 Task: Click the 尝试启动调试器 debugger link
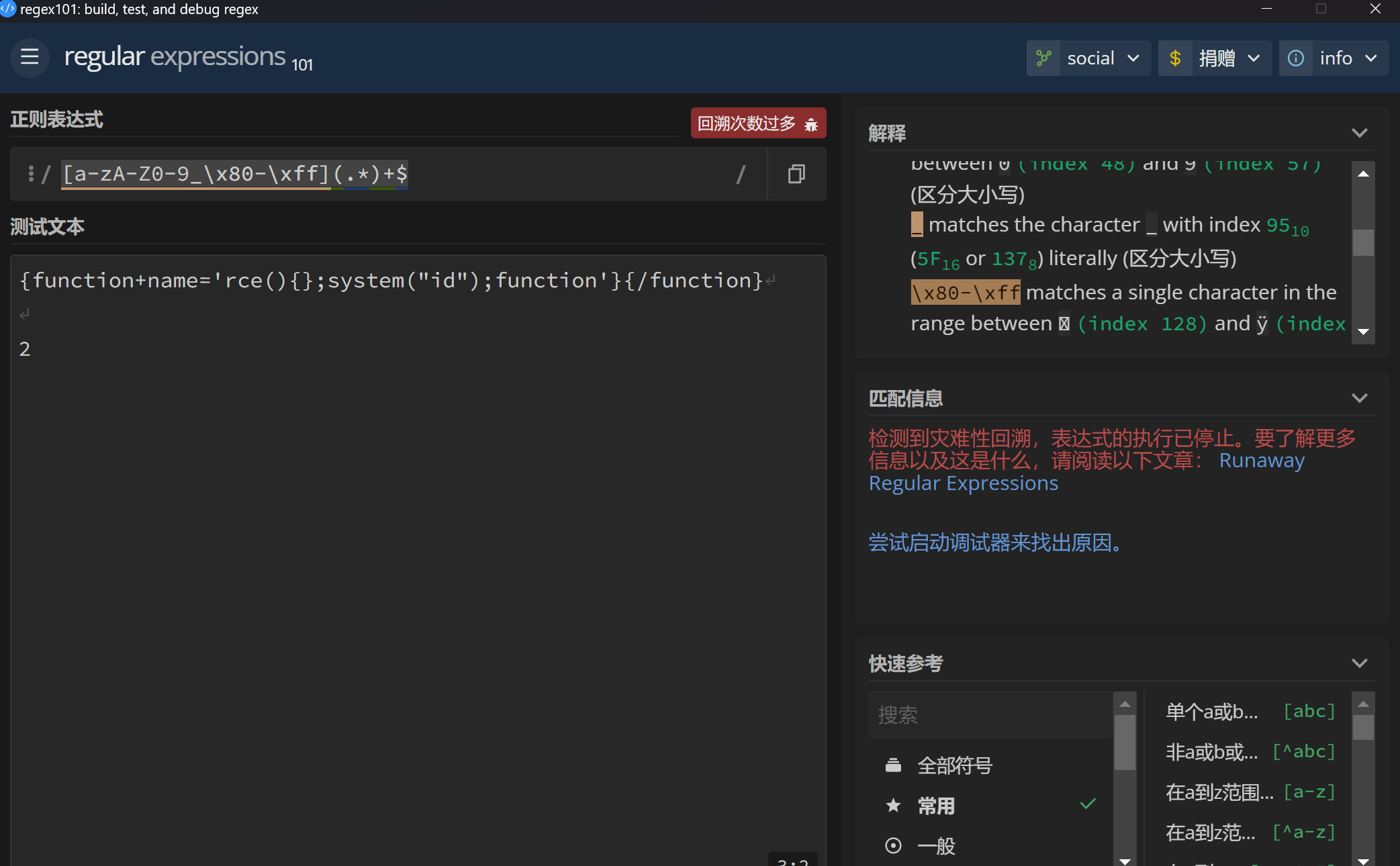tap(995, 542)
